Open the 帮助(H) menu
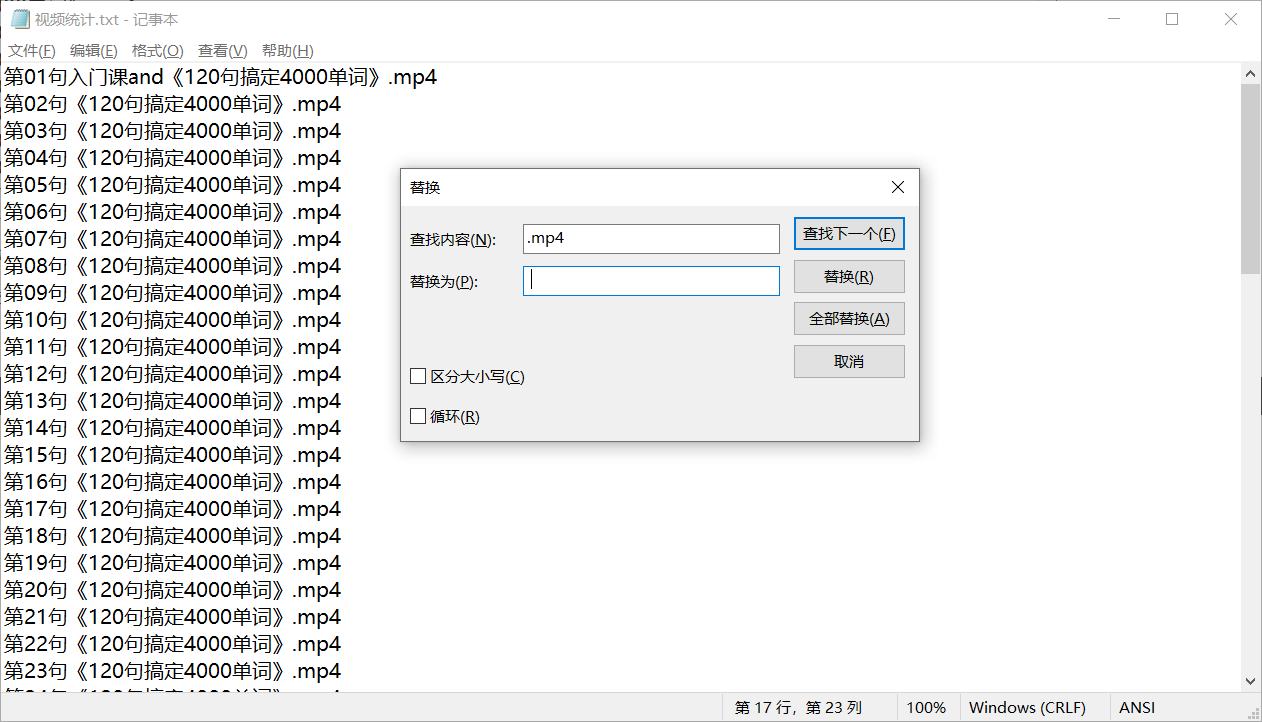 click(287, 51)
